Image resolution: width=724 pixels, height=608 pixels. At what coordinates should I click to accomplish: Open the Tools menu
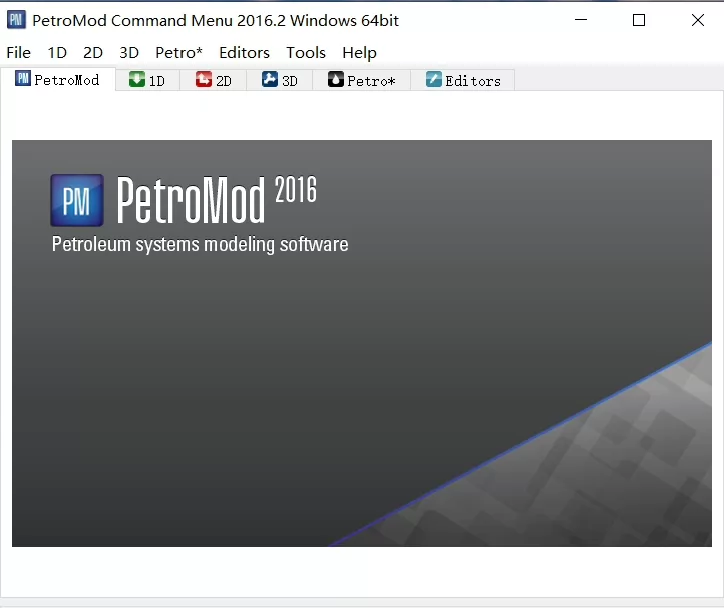pyautogui.click(x=306, y=53)
